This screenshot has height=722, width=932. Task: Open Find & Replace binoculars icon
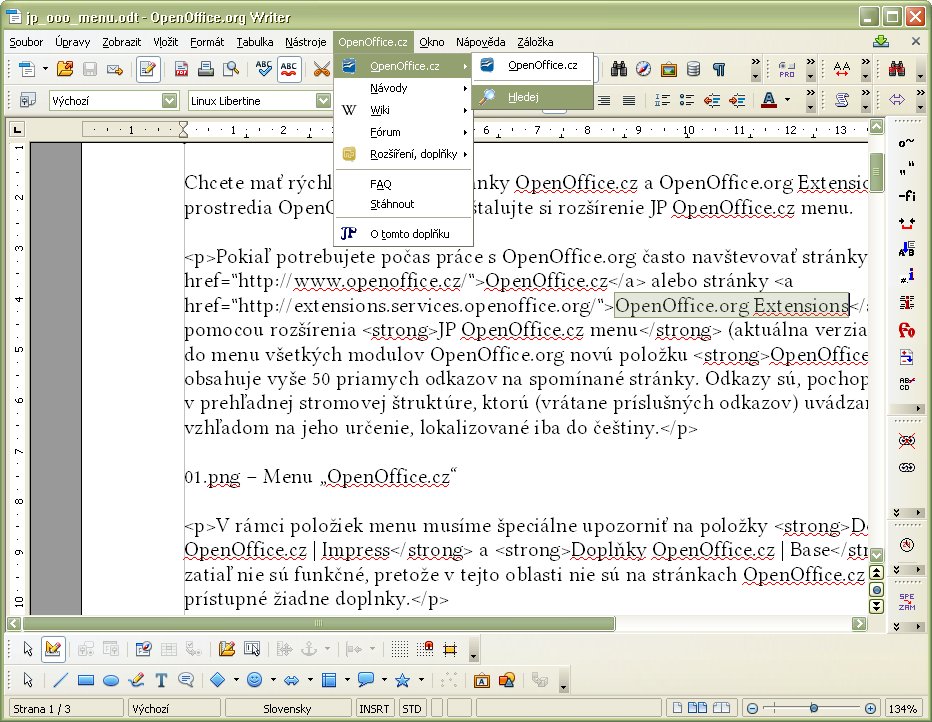click(618, 70)
